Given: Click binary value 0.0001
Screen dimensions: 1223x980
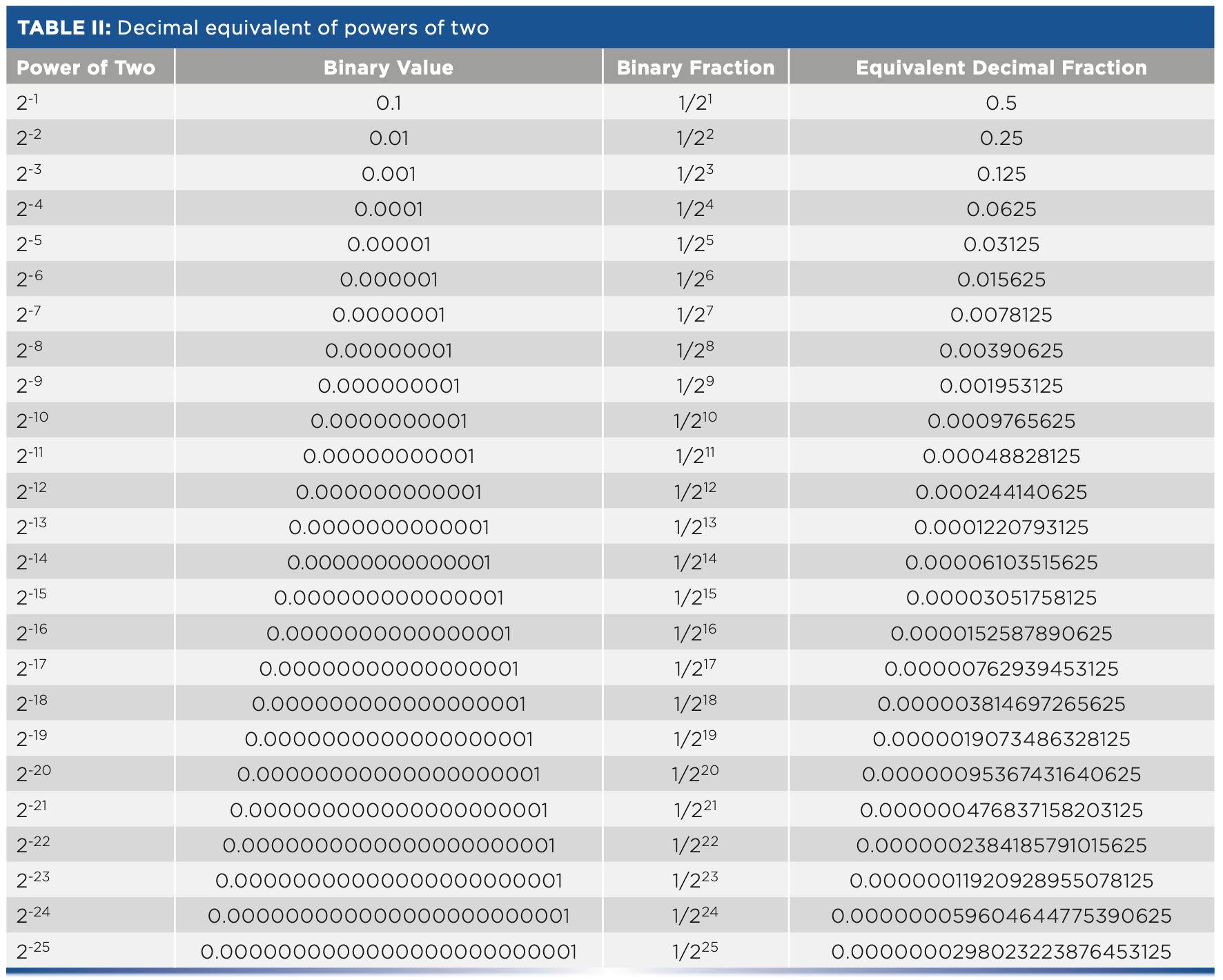Looking at the screenshot, I should click(389, 209).
